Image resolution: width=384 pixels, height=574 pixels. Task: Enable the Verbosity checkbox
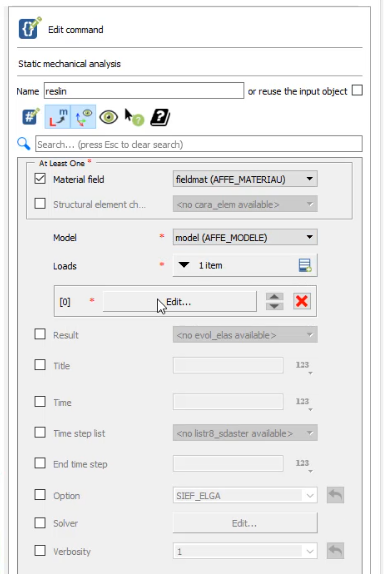point(40,550)
